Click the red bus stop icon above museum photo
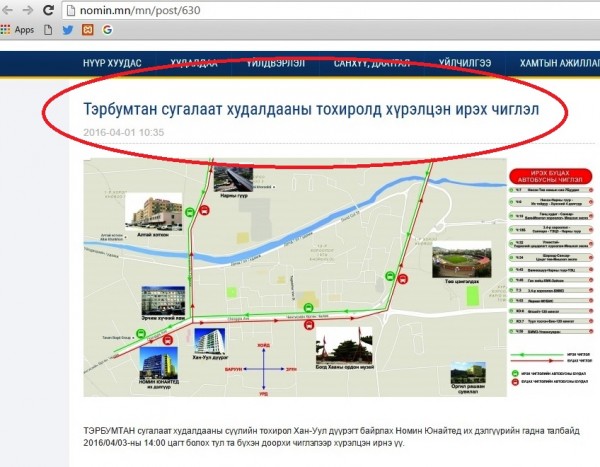 click(x=309, y=325)
